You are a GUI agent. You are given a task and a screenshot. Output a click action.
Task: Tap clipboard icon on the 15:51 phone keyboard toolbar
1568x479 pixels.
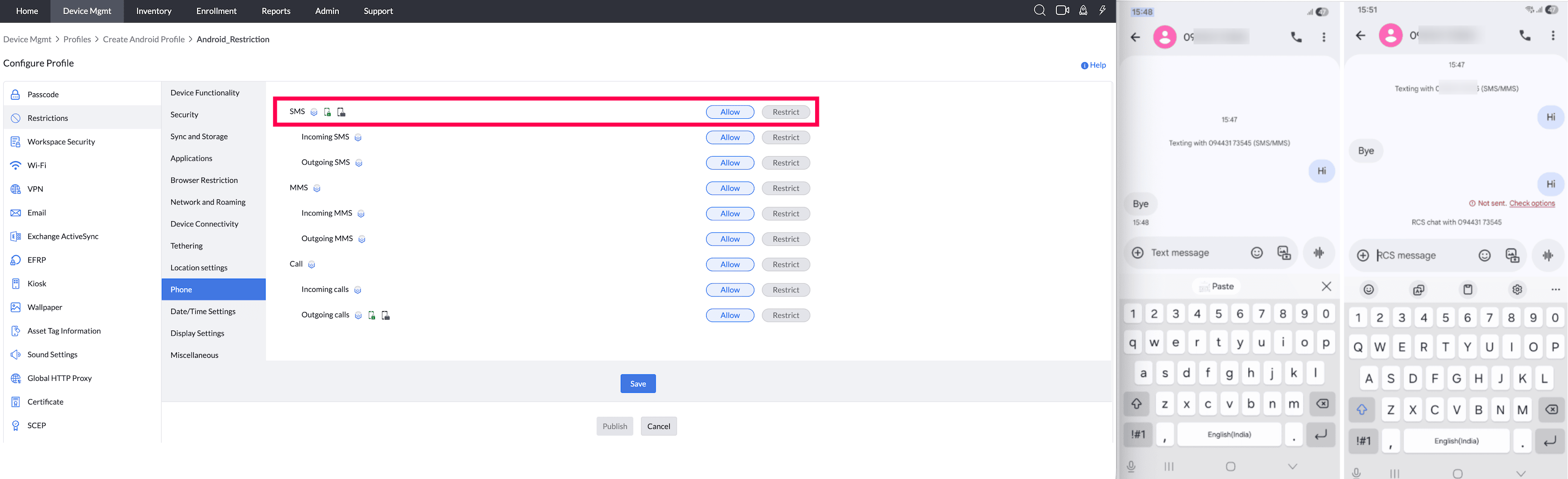tap(1468, 290)
